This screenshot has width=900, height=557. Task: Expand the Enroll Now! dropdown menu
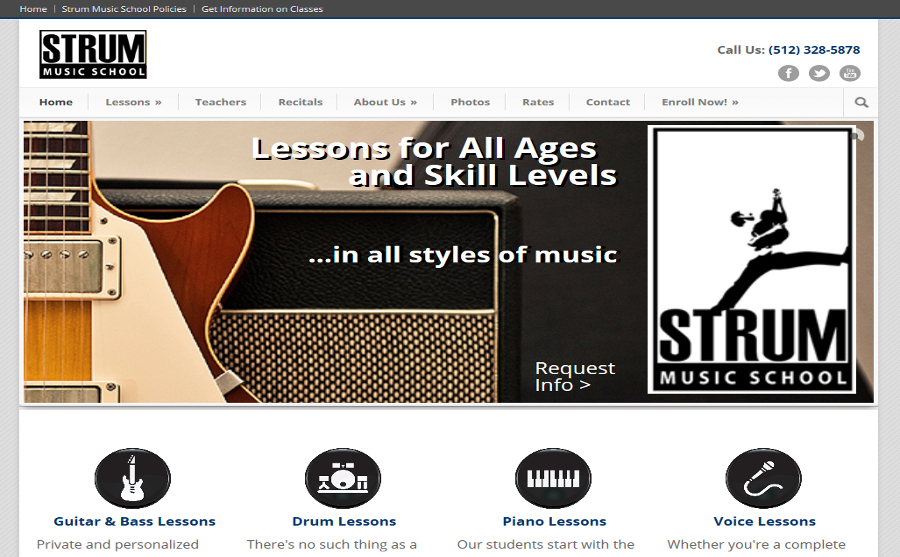pyautogui.click(x=700, y=102)
